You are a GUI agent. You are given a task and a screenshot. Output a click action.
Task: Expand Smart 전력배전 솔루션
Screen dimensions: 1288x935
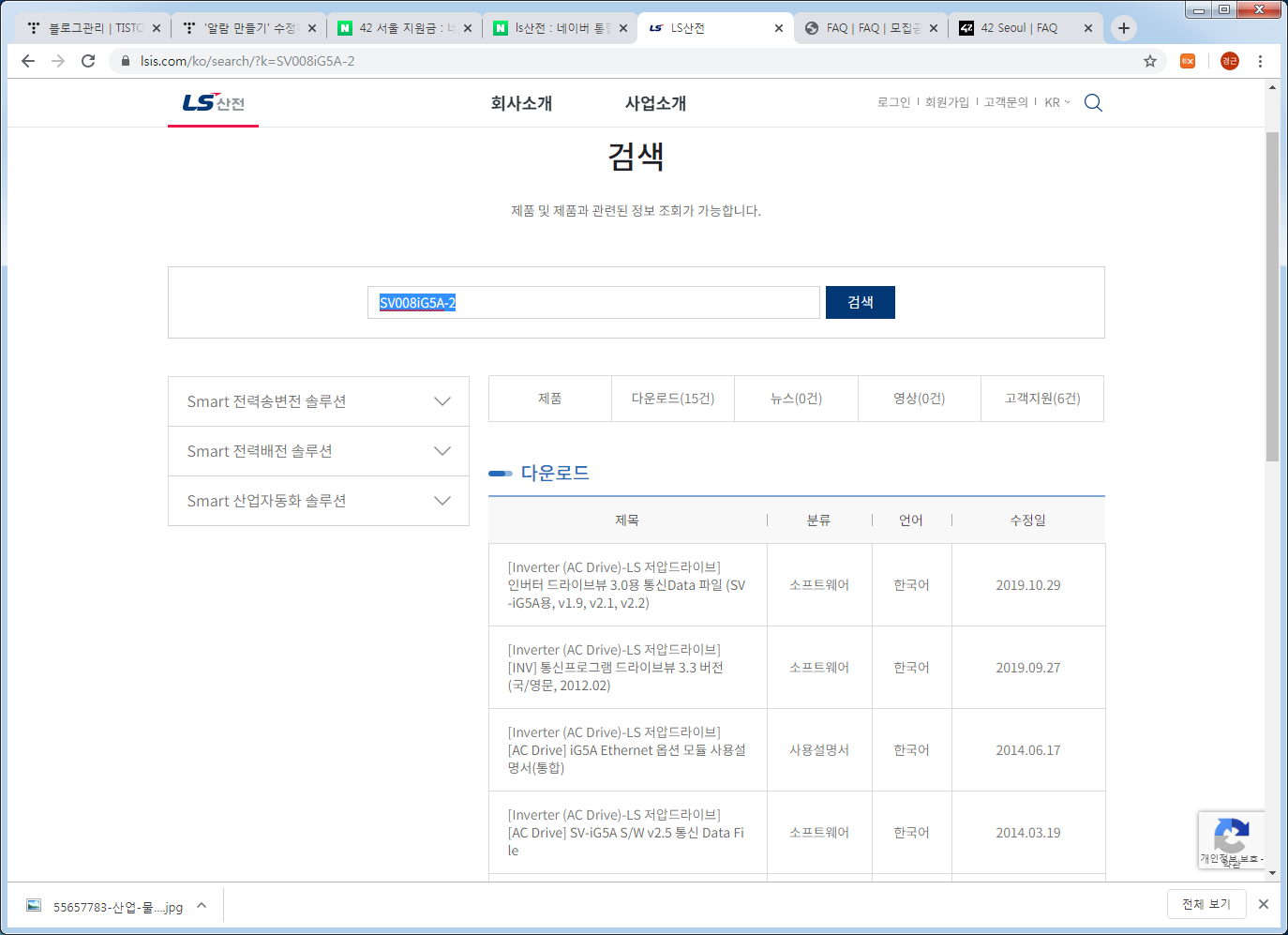[319, 451]
